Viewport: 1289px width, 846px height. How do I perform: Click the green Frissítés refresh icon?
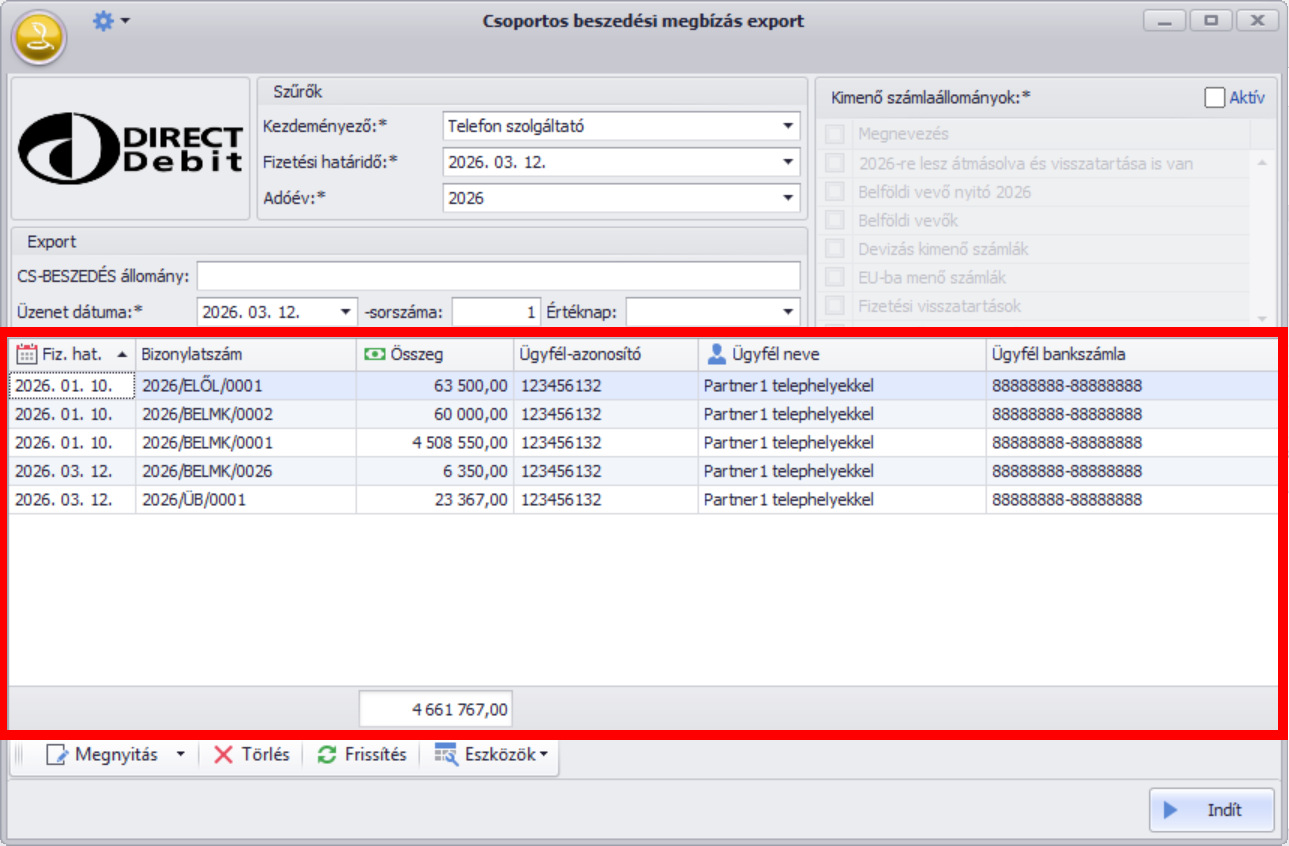tap(327, 755)
